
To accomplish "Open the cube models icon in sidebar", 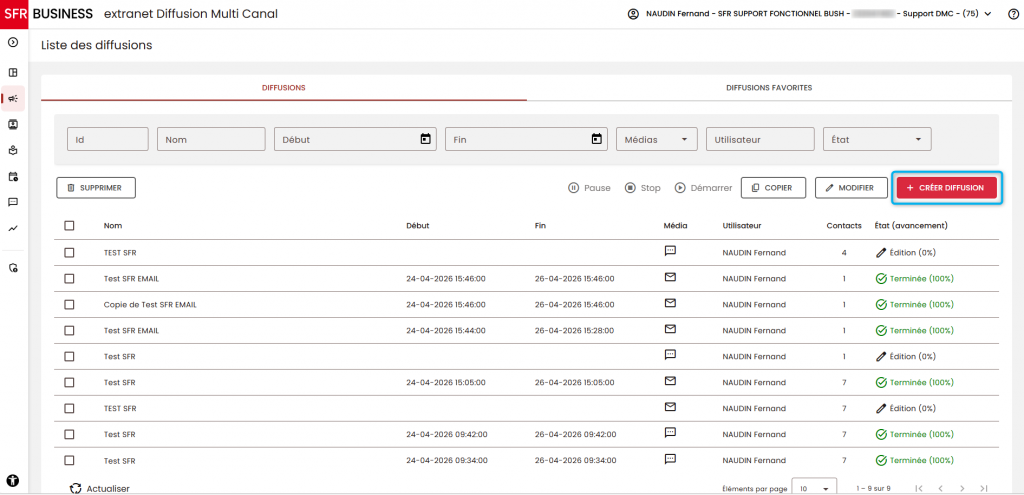I will [13, 150].
